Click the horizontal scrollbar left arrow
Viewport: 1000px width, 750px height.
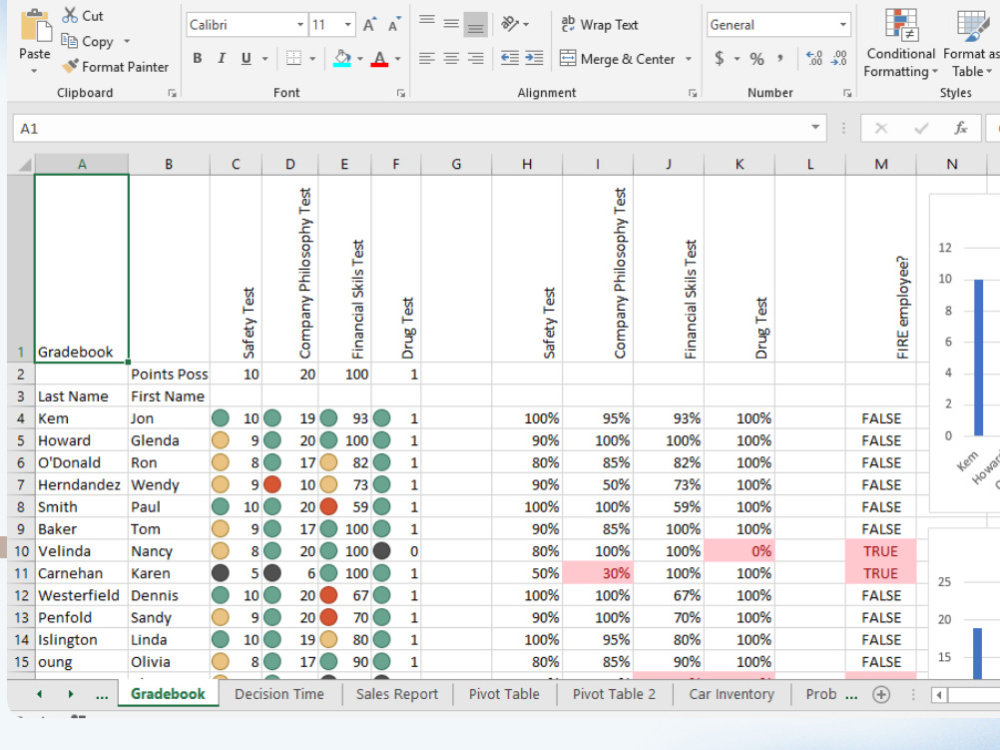(939, 694)
